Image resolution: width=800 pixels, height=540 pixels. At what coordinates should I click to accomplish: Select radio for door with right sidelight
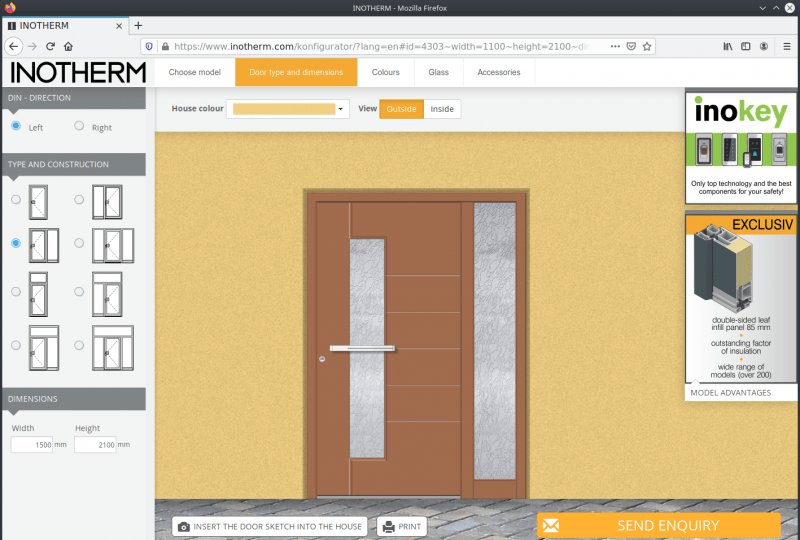16,243
